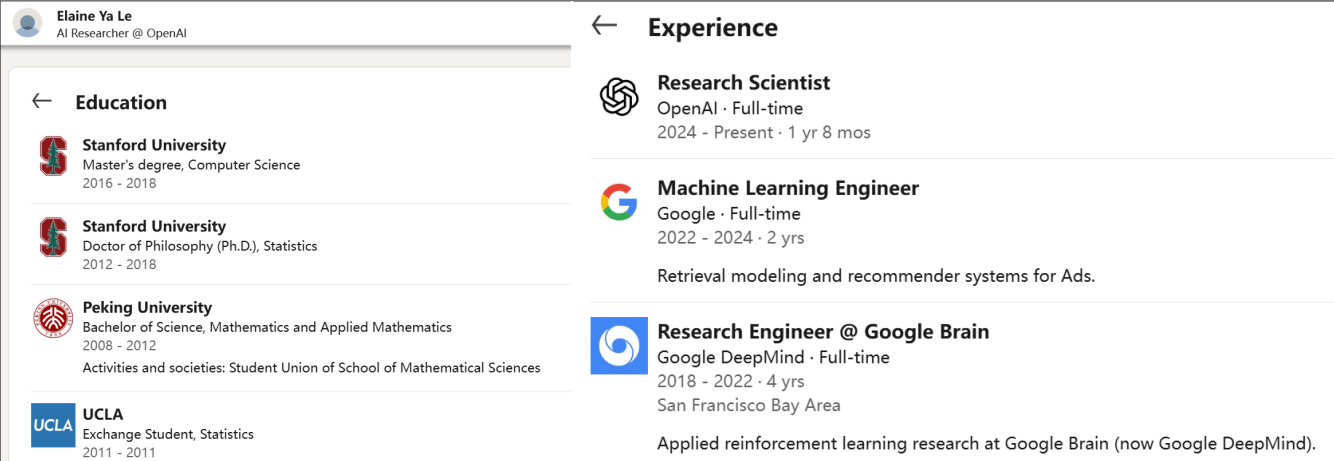
Task: Open the Stanford logo for Master's degree
Action: pos(53,157)
